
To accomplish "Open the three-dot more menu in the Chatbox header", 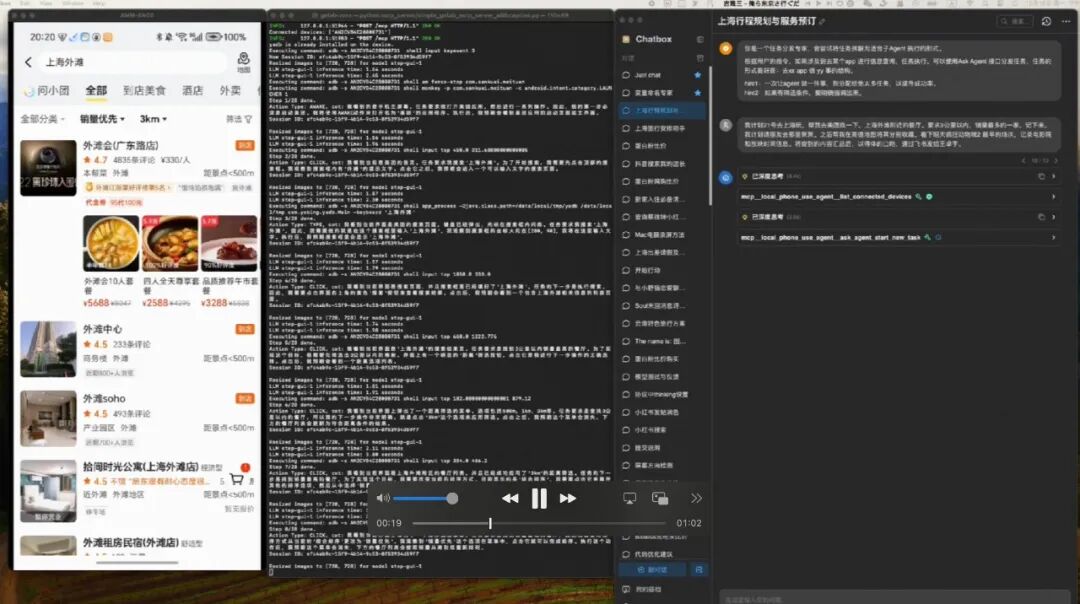I will (x=1066, y=21).
